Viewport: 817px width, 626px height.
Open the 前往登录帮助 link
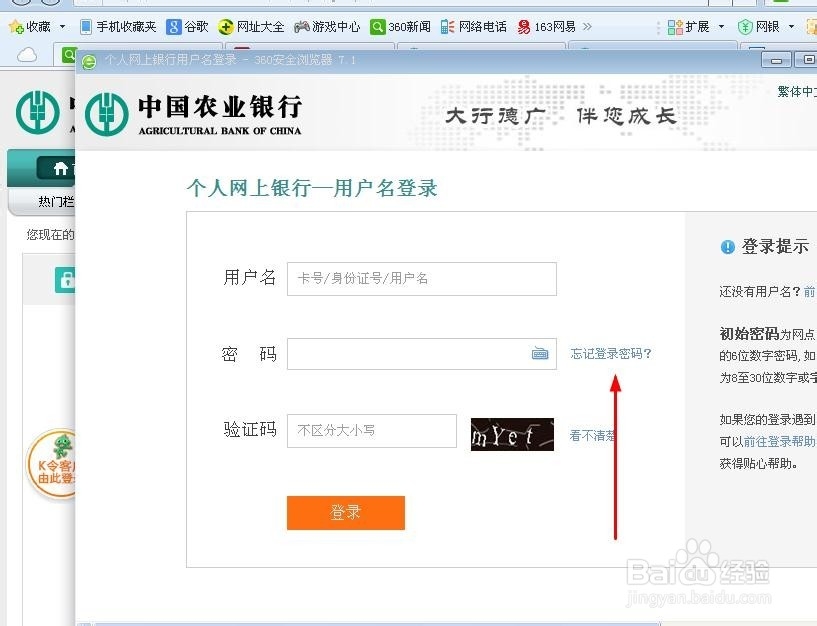point(779,441)
